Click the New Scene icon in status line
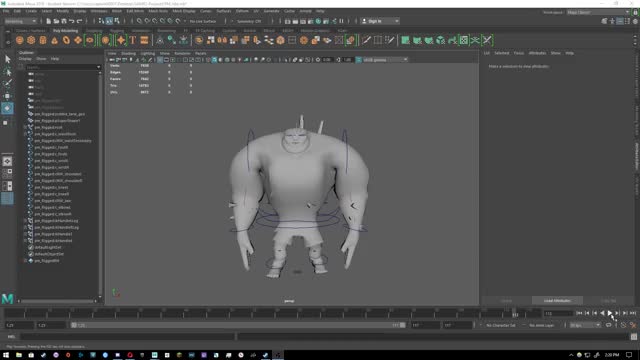The image size is (640, 360). (x=49, y=21)
